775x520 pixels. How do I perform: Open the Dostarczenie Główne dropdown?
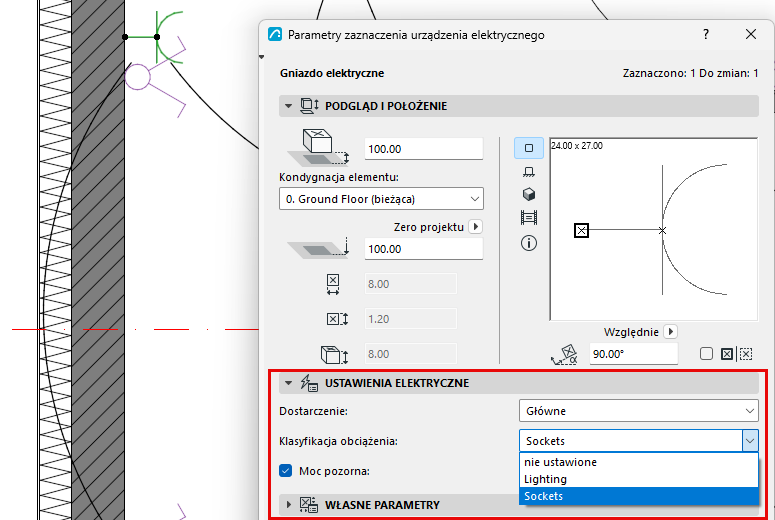pos(639,411)
